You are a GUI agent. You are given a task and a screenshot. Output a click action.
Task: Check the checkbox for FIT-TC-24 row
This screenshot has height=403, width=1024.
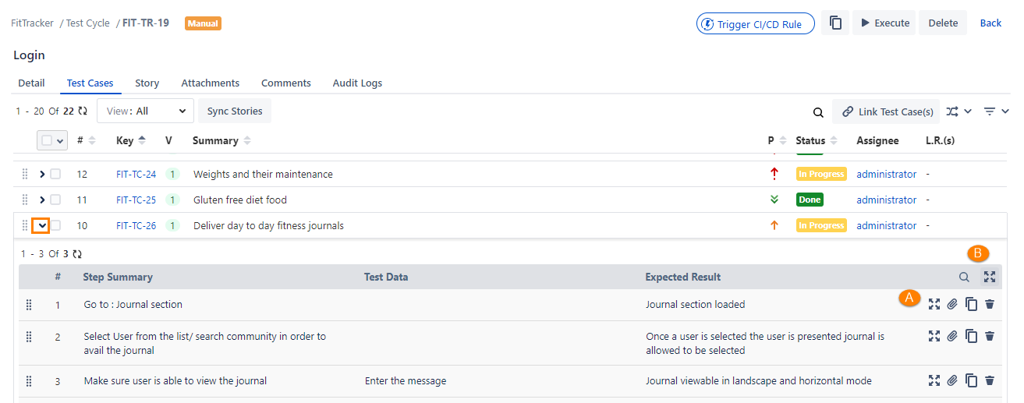coord(56,174)
